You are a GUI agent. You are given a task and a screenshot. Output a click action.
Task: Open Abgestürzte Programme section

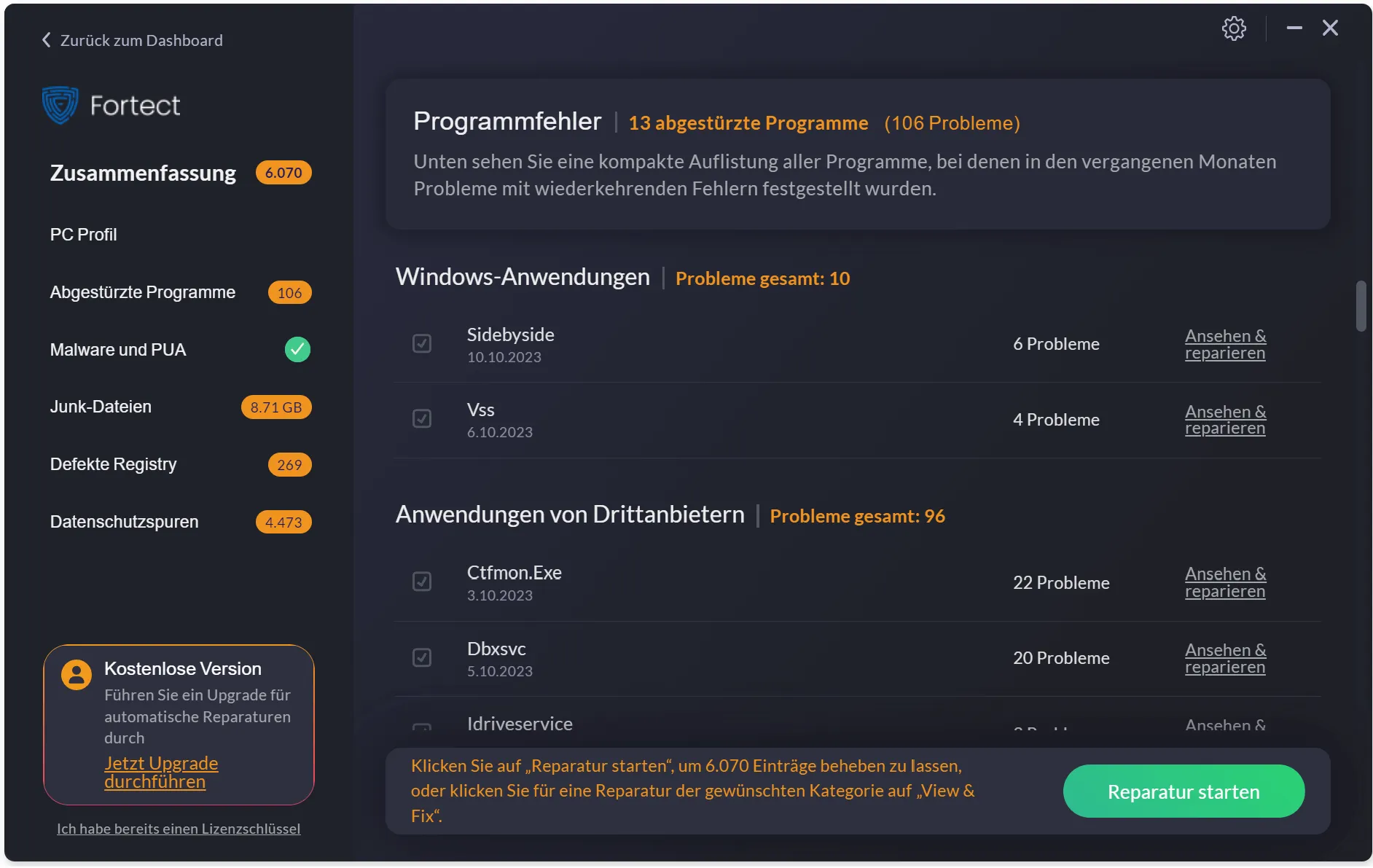point(143,292)
